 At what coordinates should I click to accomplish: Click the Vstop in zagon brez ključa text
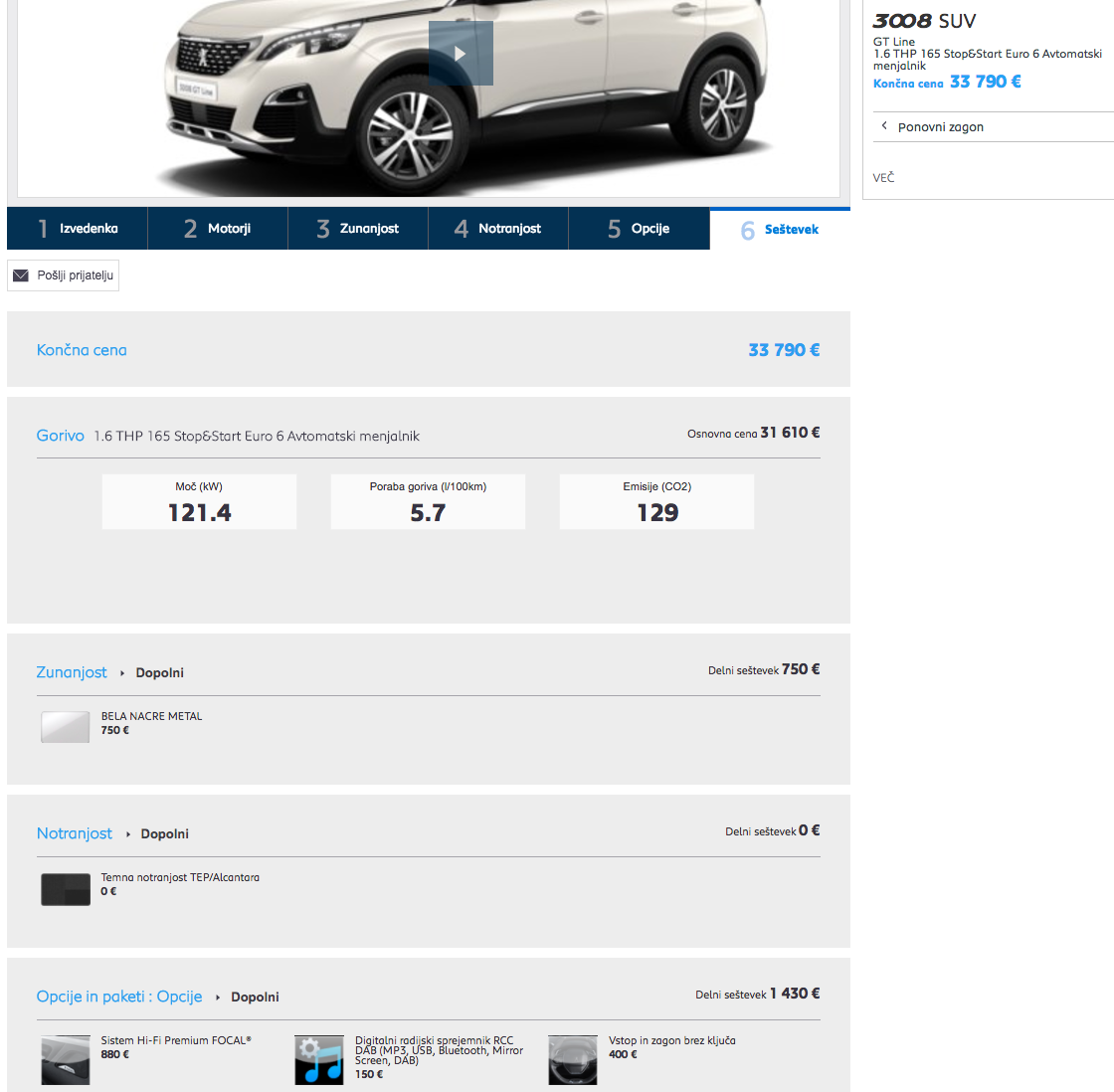[672, 1040]
